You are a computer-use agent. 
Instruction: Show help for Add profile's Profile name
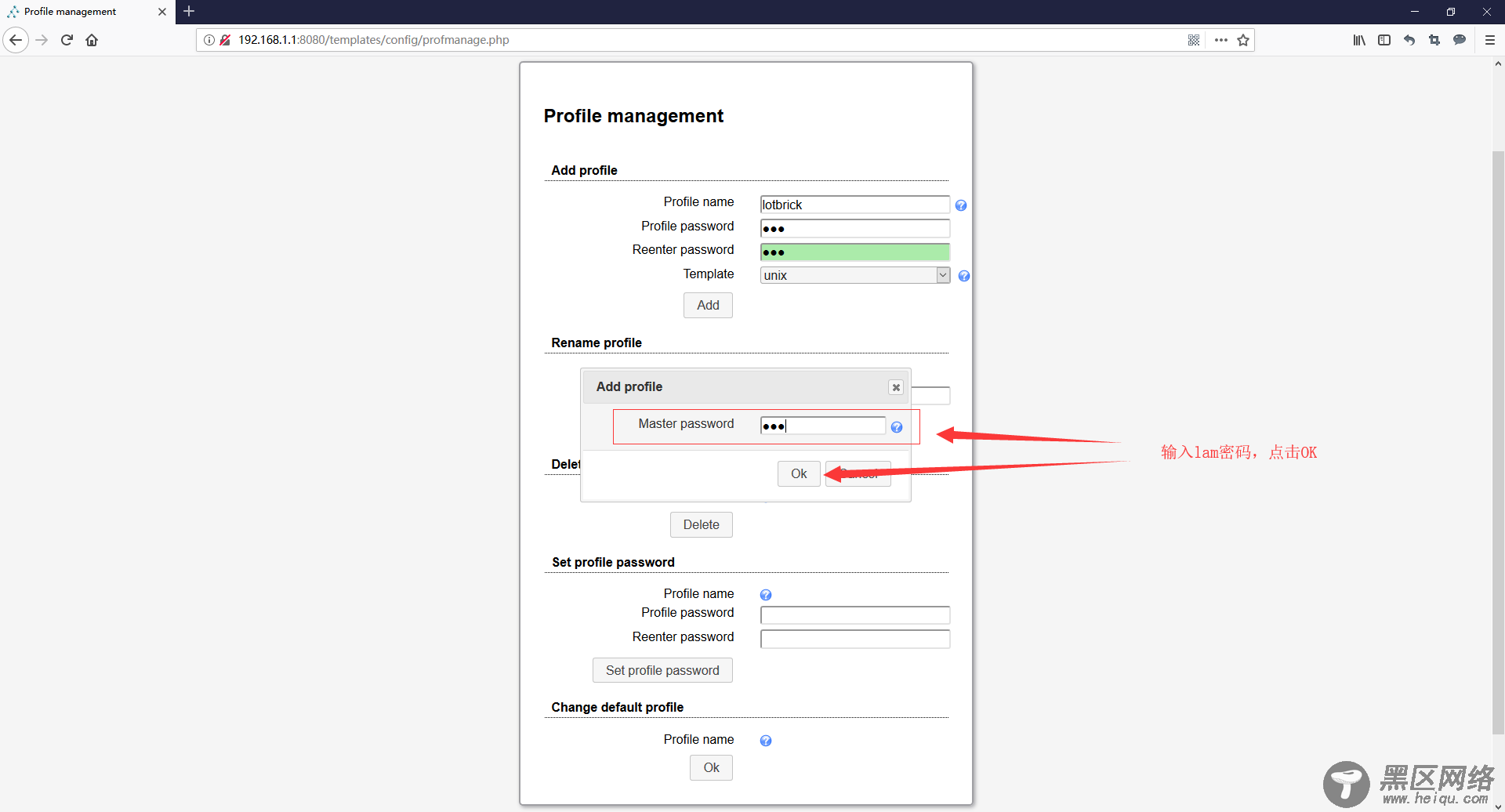tap(961, 205)
